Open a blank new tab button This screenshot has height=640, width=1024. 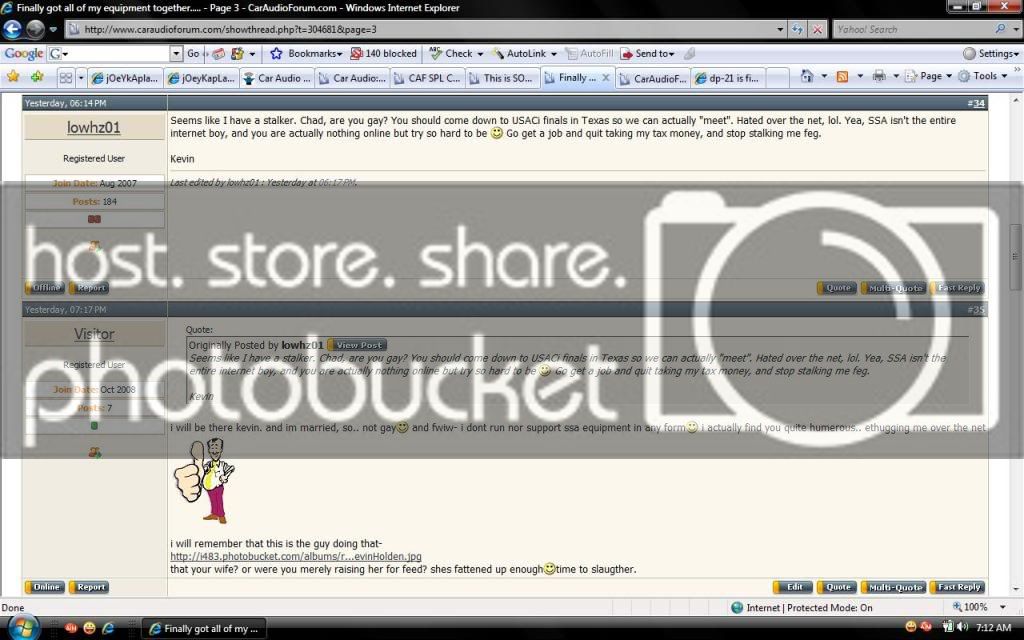pos(777,78)
